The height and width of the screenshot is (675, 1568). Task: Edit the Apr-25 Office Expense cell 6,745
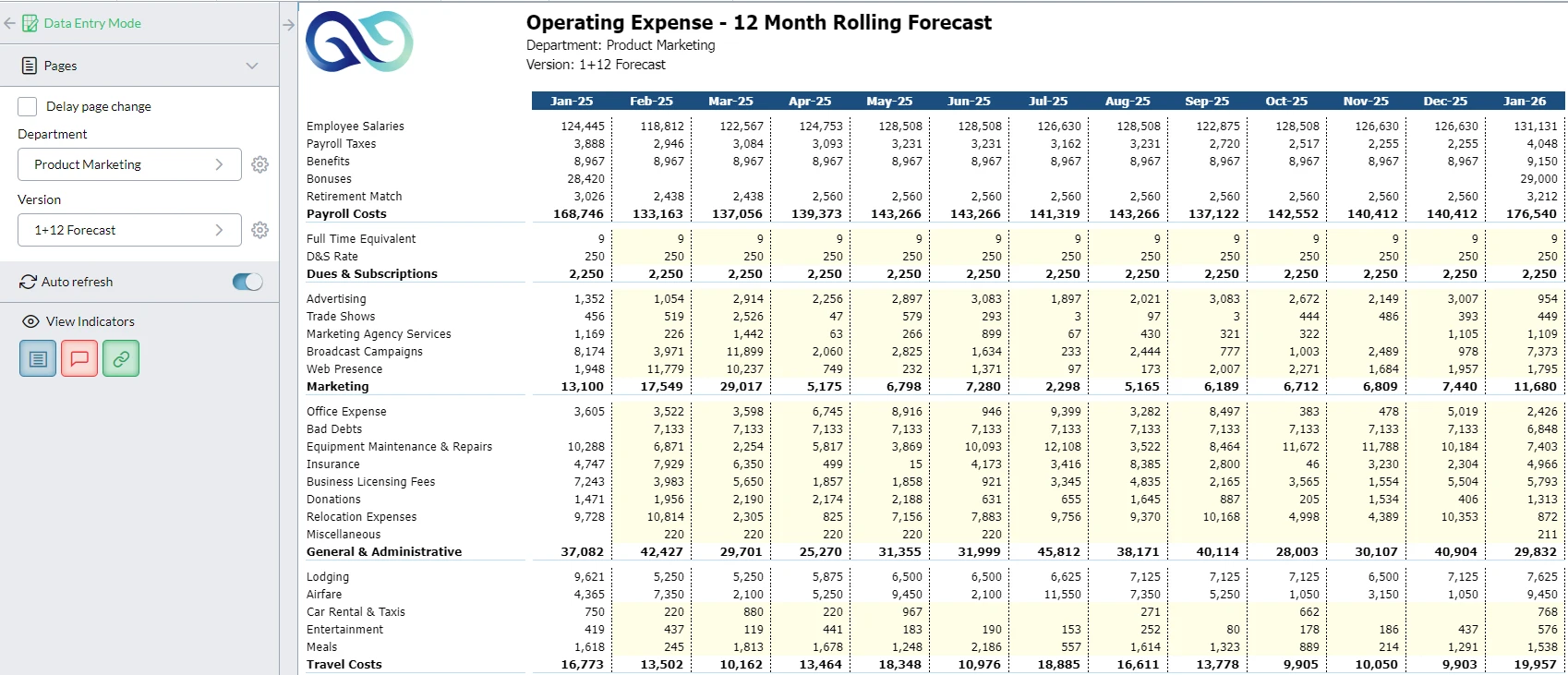(x=810, y=411)
